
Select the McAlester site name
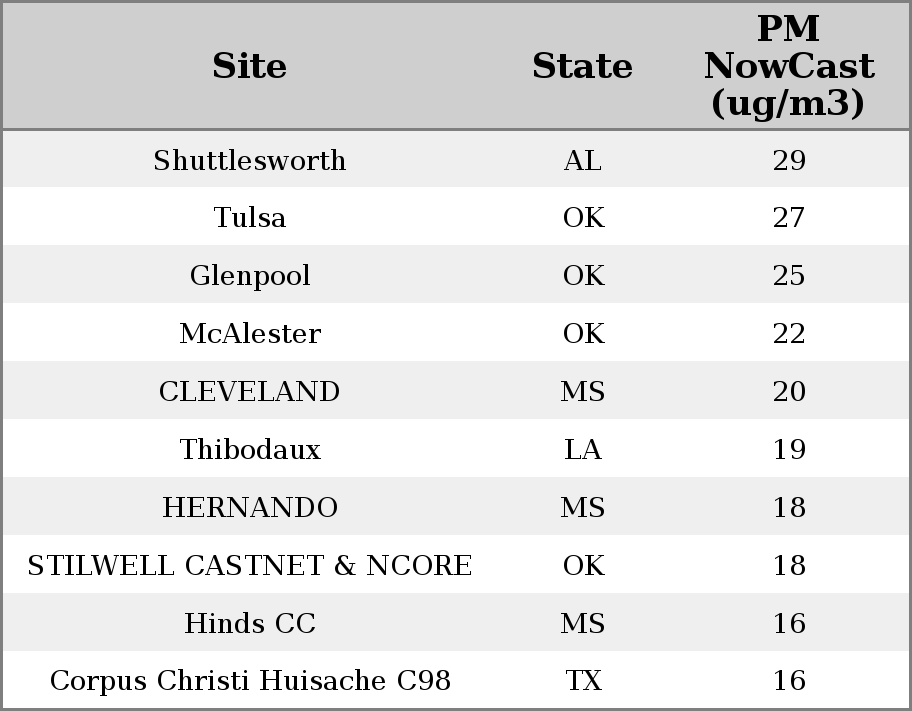tap(250, 333)
